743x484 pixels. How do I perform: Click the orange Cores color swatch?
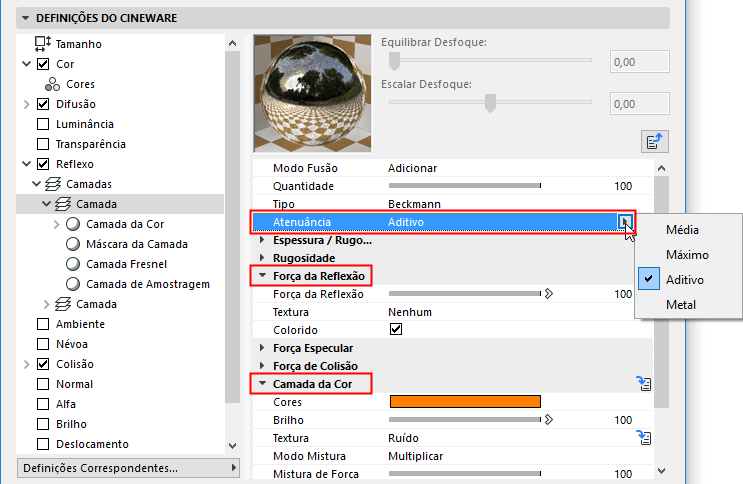click(464, 402)
